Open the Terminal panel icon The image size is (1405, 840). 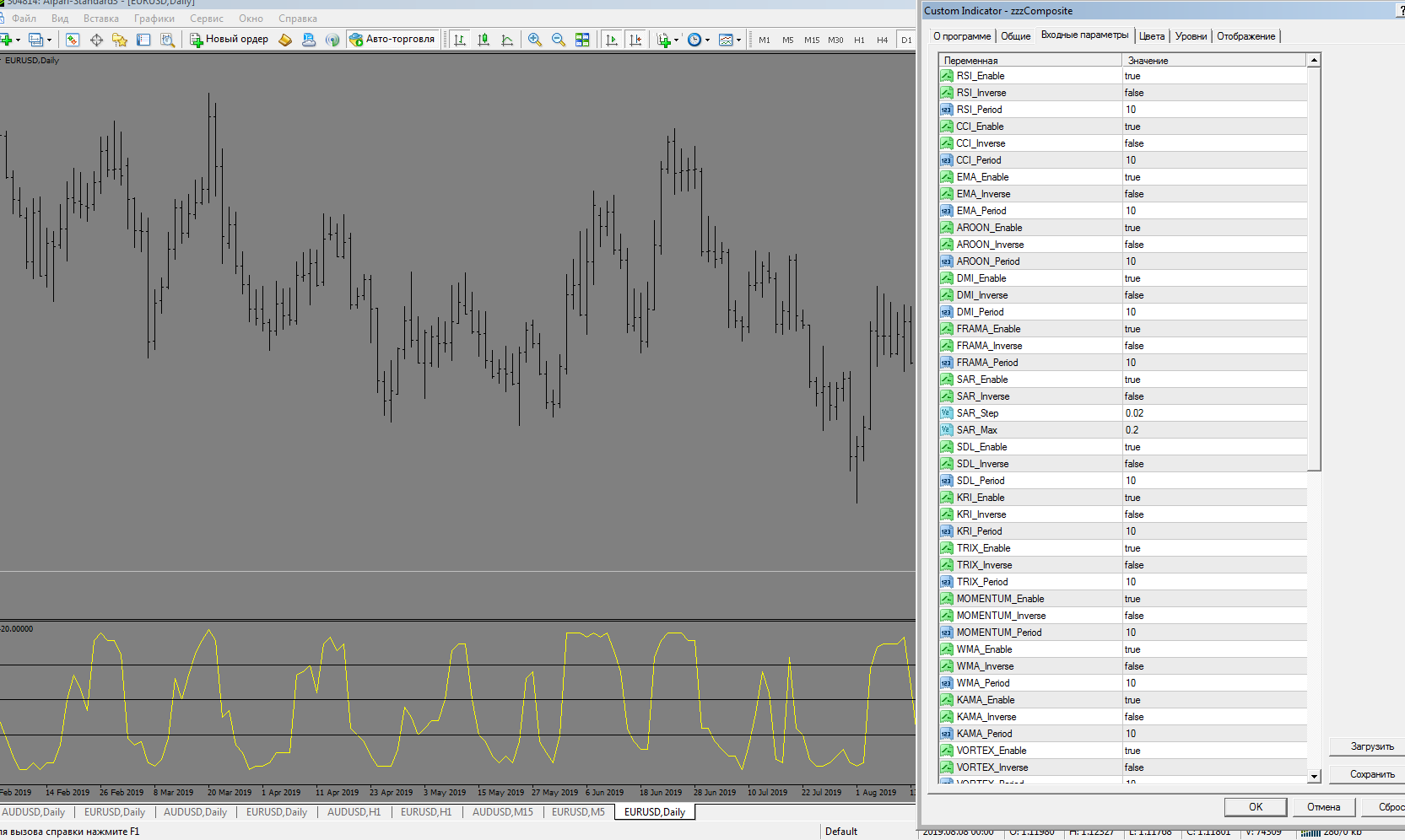pyautogui.click(x=143, y=40)
